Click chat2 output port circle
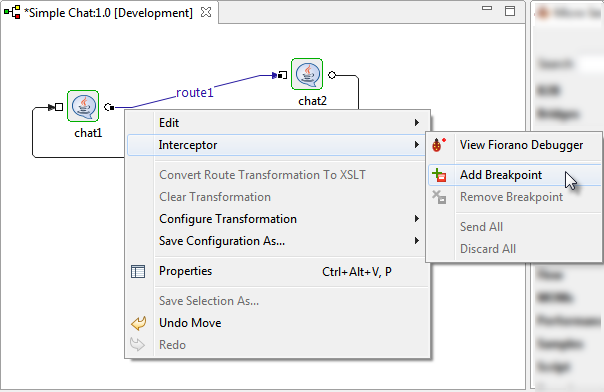 [332, 75]
